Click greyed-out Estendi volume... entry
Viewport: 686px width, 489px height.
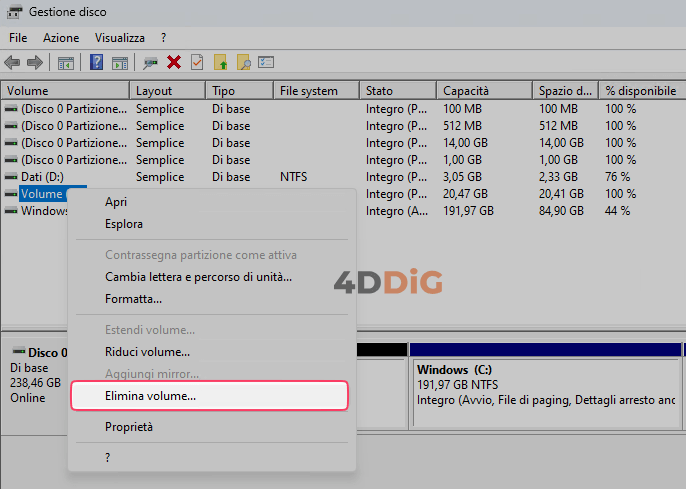tap(212, 330)
